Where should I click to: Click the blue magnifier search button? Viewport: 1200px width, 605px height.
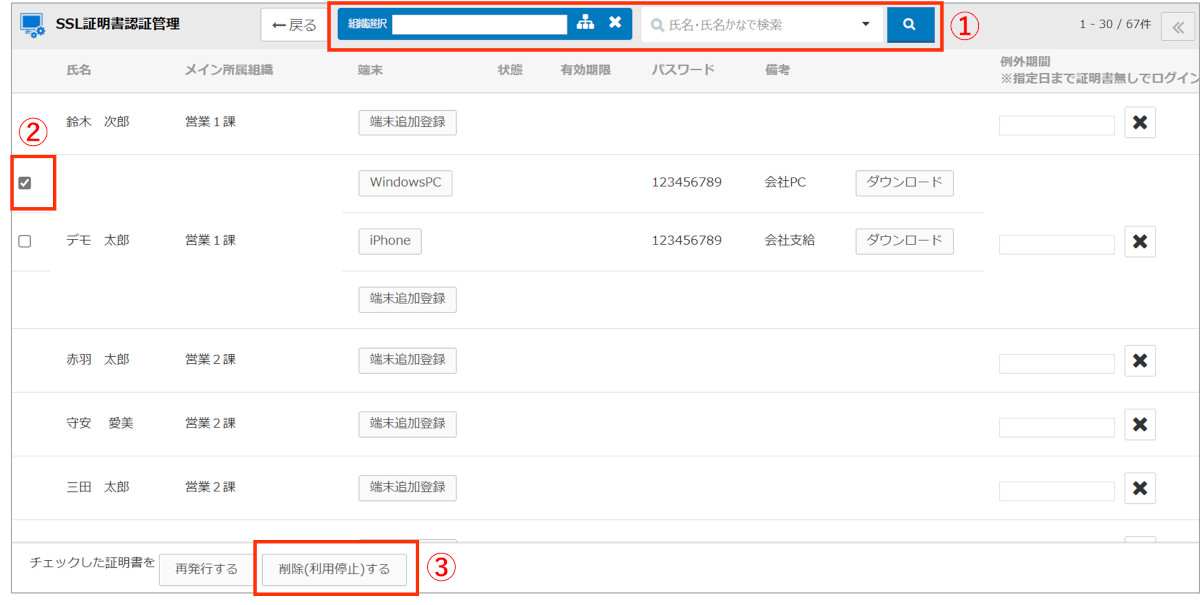[x=910, y=24]
